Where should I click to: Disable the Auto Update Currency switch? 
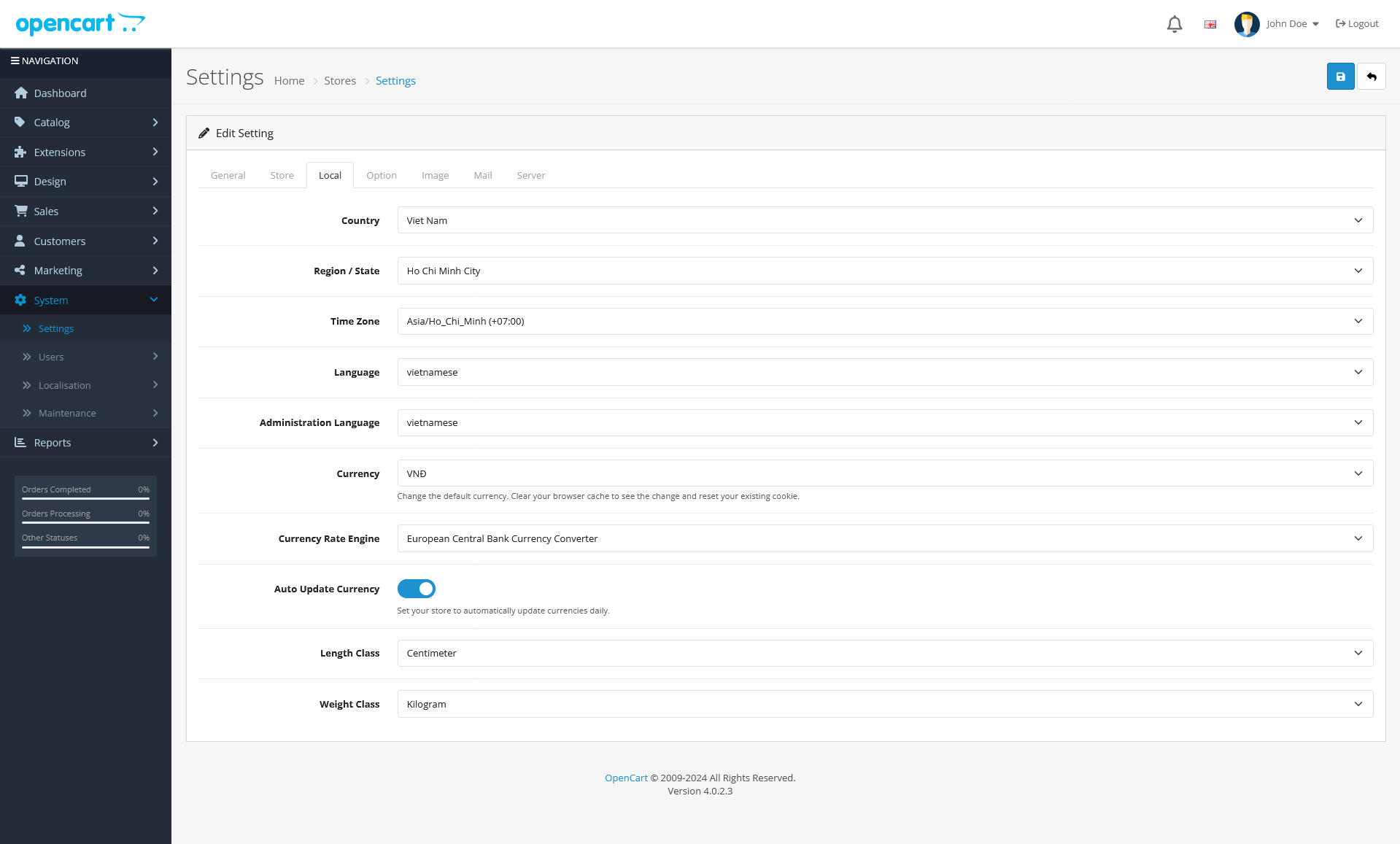tap(417, 589)
